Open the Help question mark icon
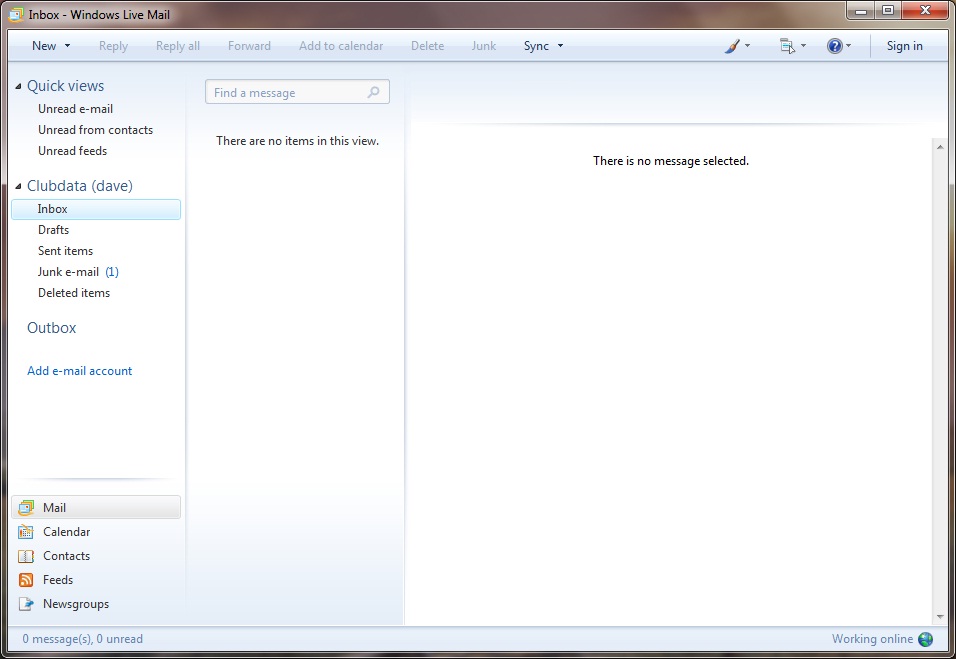956x659 pixels. click(834, 46)
